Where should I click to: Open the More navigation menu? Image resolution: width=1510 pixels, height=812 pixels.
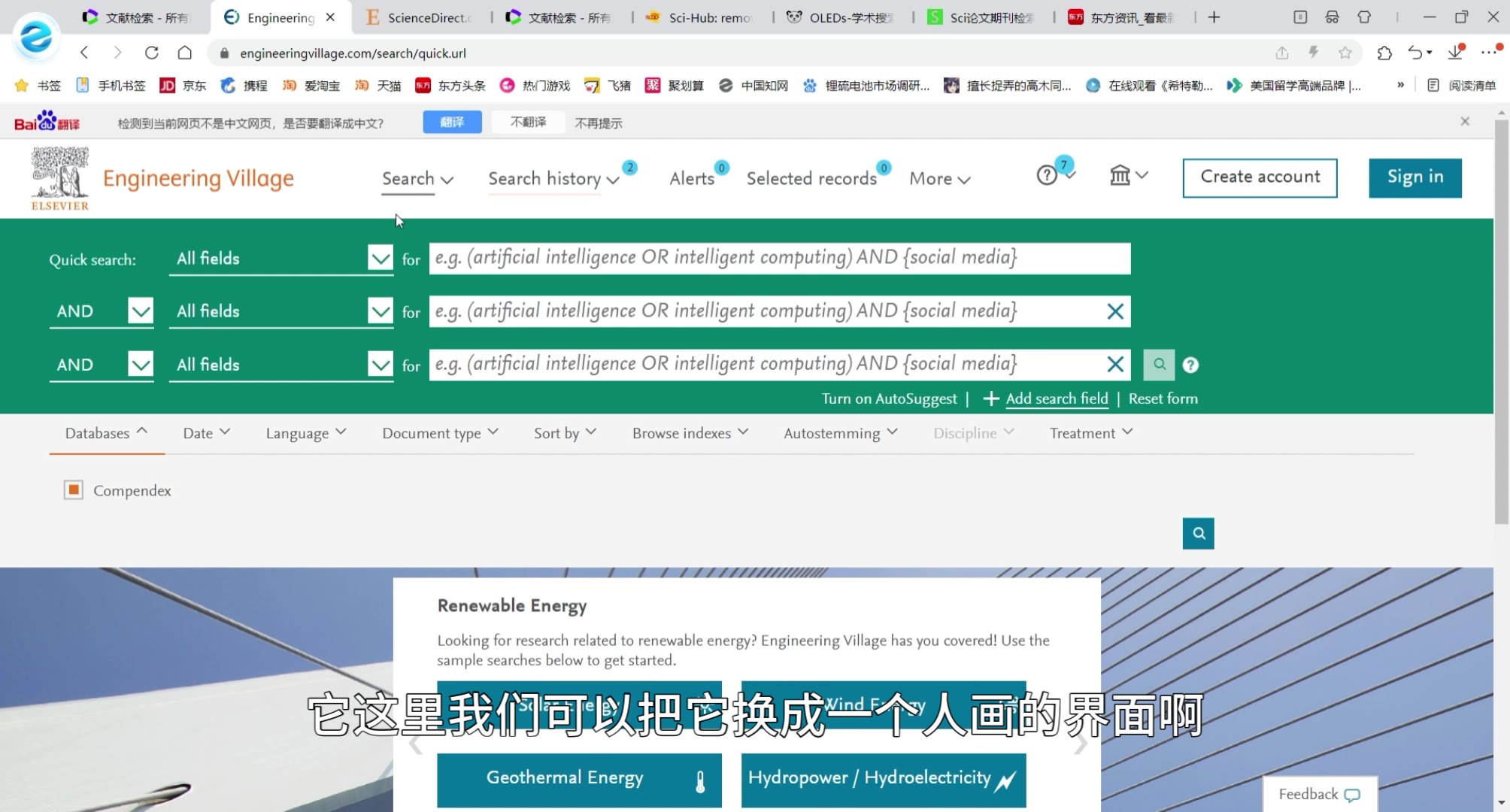coord(939,178)
